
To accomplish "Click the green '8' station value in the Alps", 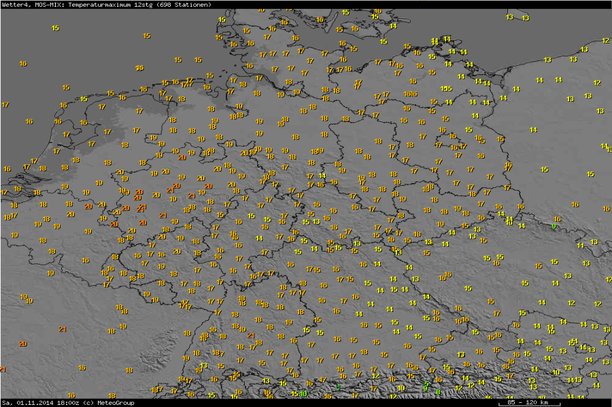I will click(438, 392).
